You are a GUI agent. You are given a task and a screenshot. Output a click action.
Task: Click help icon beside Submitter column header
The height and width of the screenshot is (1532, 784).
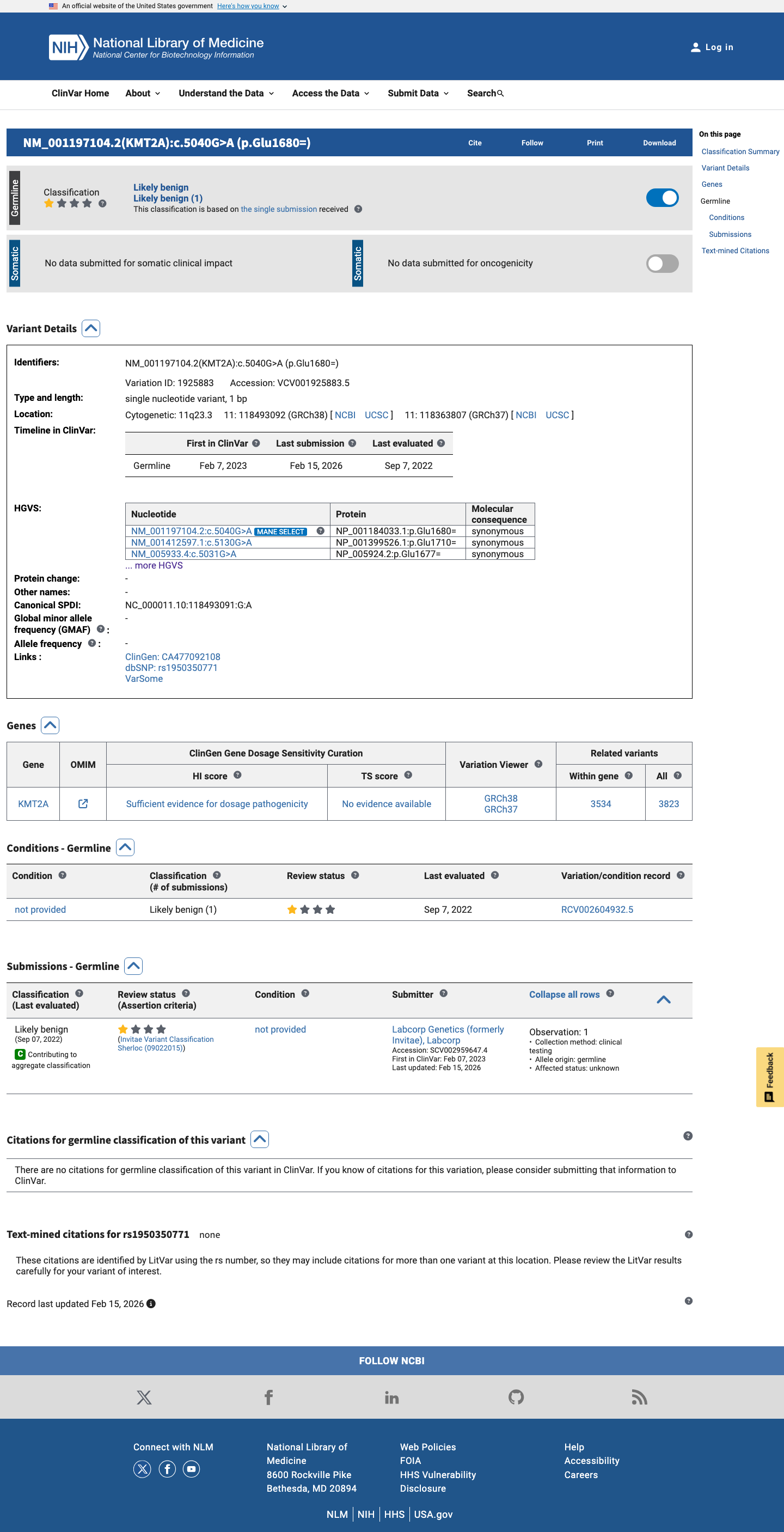[443, 994]
